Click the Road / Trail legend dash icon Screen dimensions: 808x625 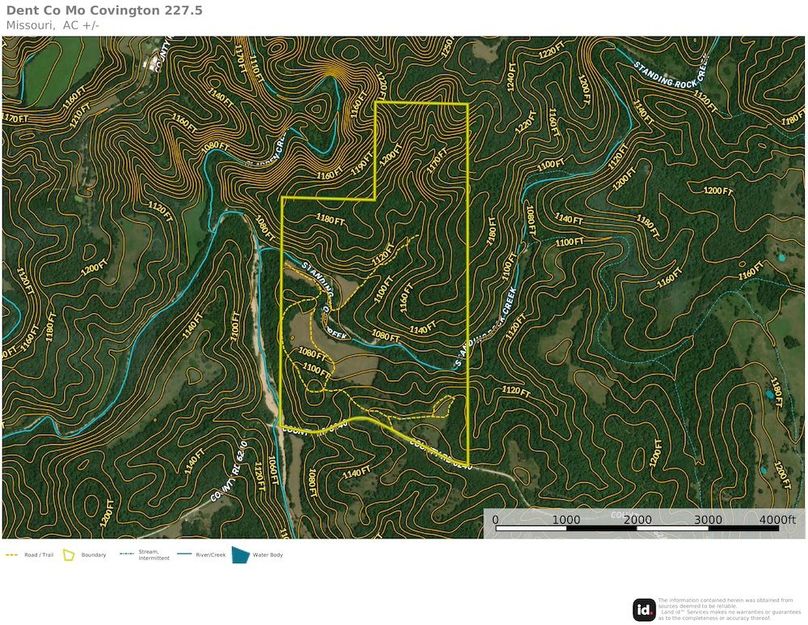tap(12, 555)
